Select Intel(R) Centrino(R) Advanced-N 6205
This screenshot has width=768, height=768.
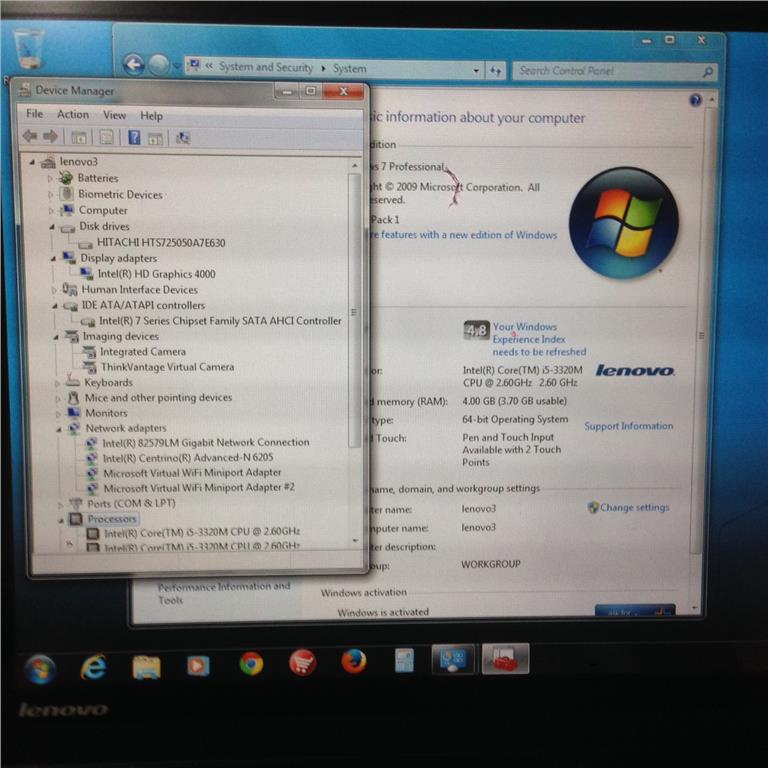point(188,457)
